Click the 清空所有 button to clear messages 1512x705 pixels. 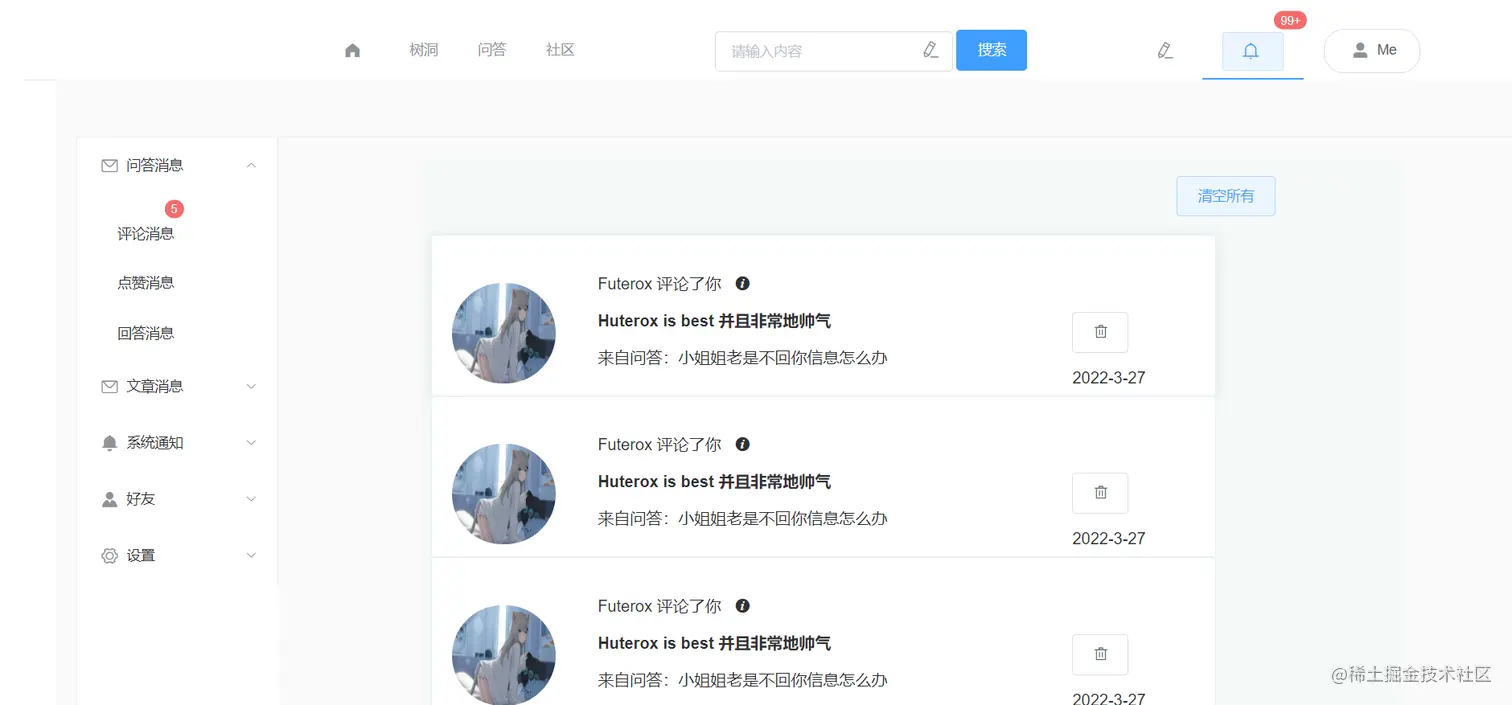[x=1225, y=196]
